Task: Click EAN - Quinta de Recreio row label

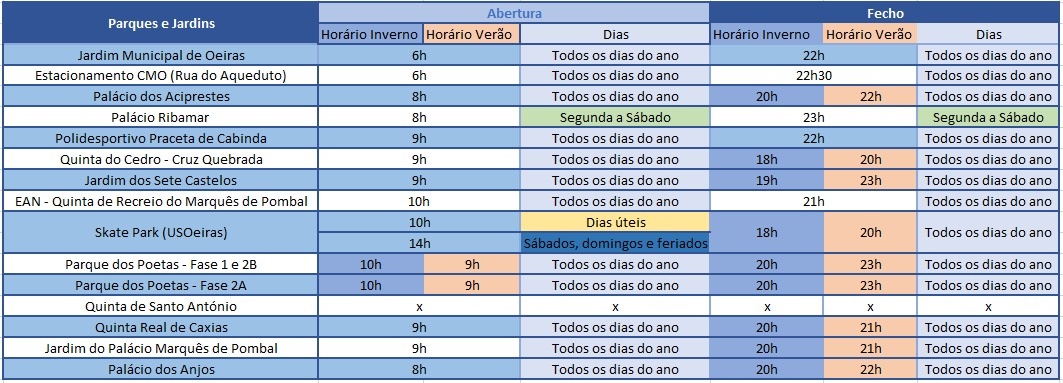Action: pos(161,201)
